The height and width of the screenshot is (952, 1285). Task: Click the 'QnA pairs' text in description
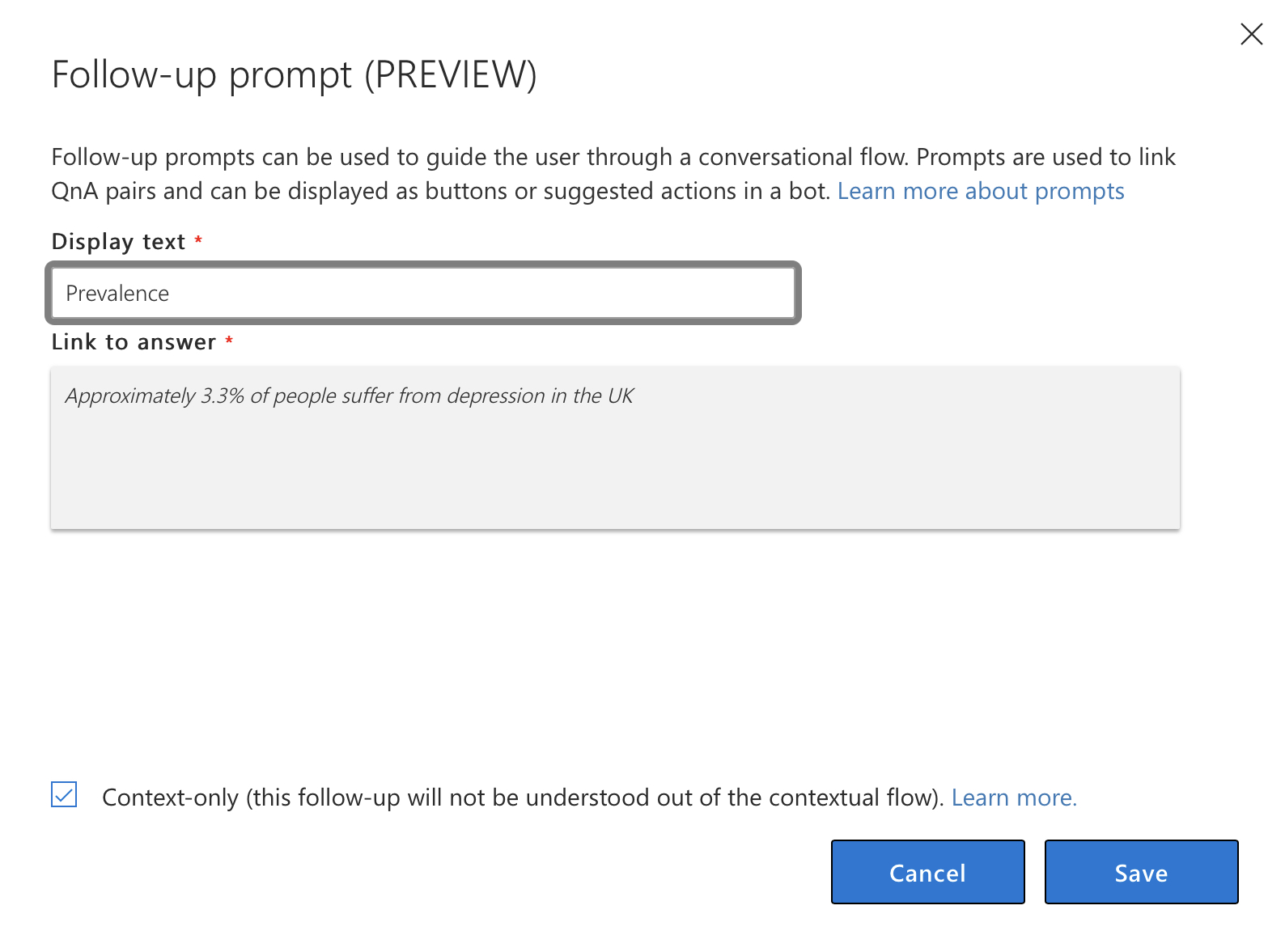click(x=103, y=191)
